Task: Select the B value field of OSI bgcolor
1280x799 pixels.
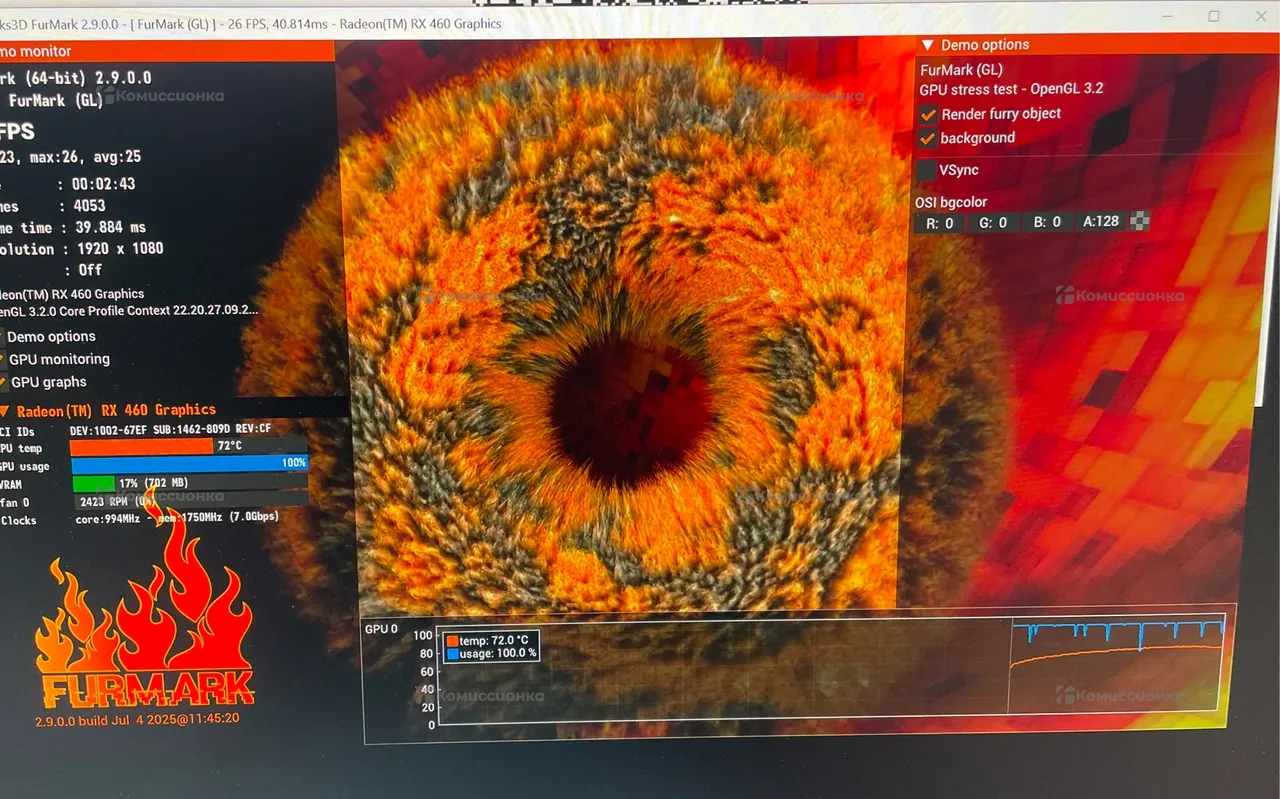Action: 1047,222
